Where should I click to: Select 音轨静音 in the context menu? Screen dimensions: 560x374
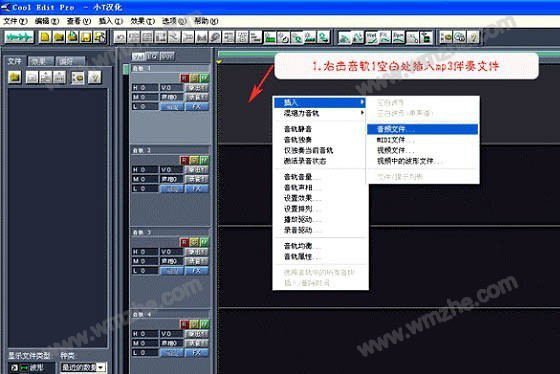tap(320, 129)
